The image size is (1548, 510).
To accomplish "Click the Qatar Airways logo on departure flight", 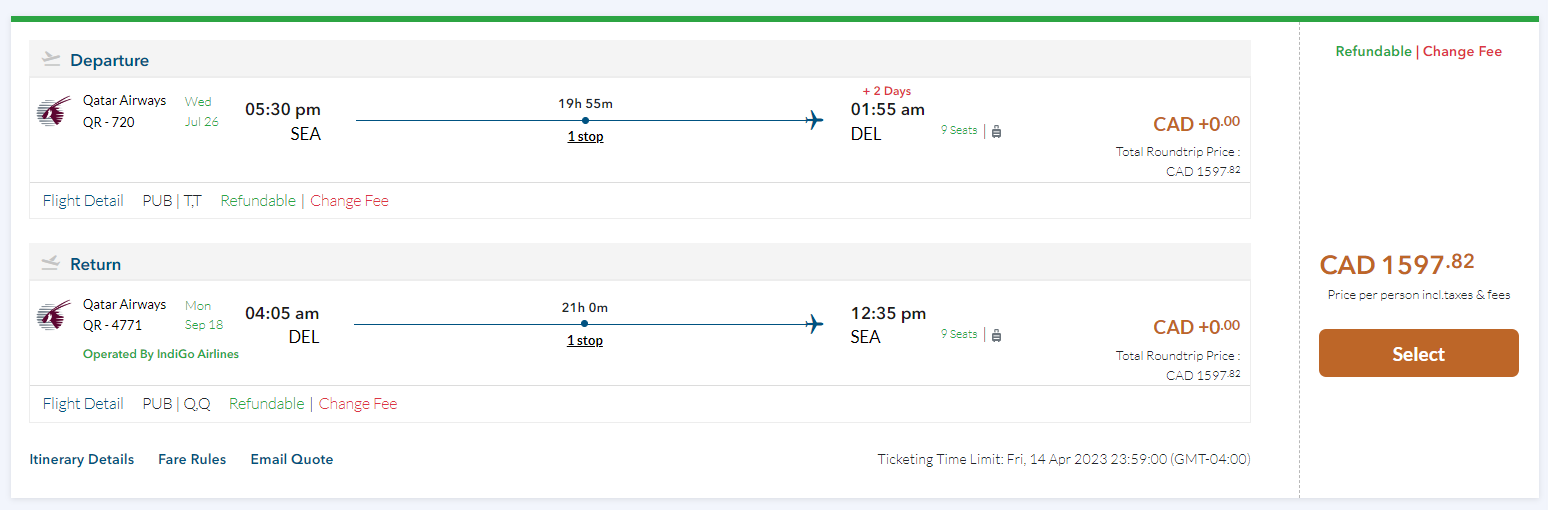I will [54, 111].
